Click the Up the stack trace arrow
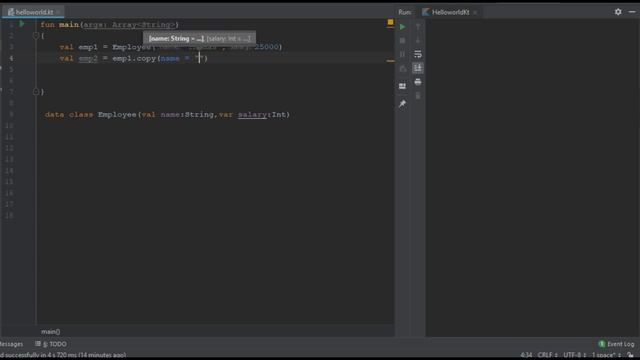 pyautogui.click(x=418, y=27)
